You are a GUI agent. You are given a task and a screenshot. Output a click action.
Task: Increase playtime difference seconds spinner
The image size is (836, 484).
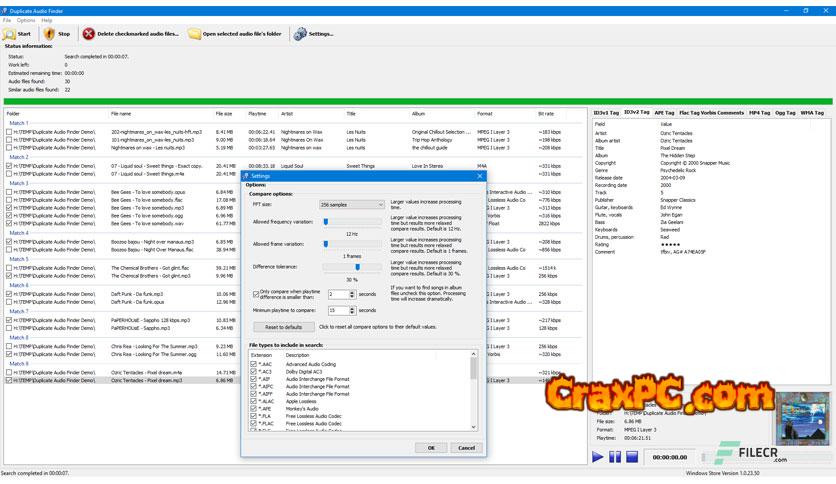point(354,292)
